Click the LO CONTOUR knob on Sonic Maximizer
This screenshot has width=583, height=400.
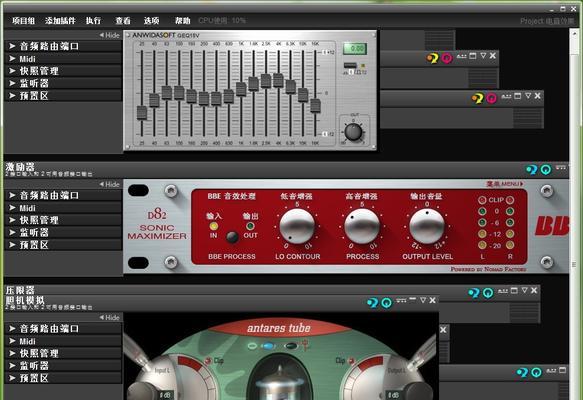coord(297,226)
